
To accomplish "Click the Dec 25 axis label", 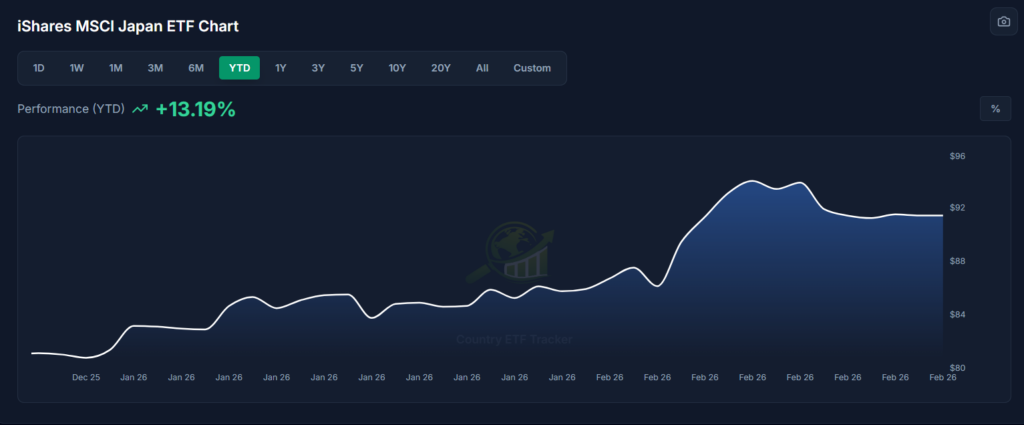I will coord(86,377).
